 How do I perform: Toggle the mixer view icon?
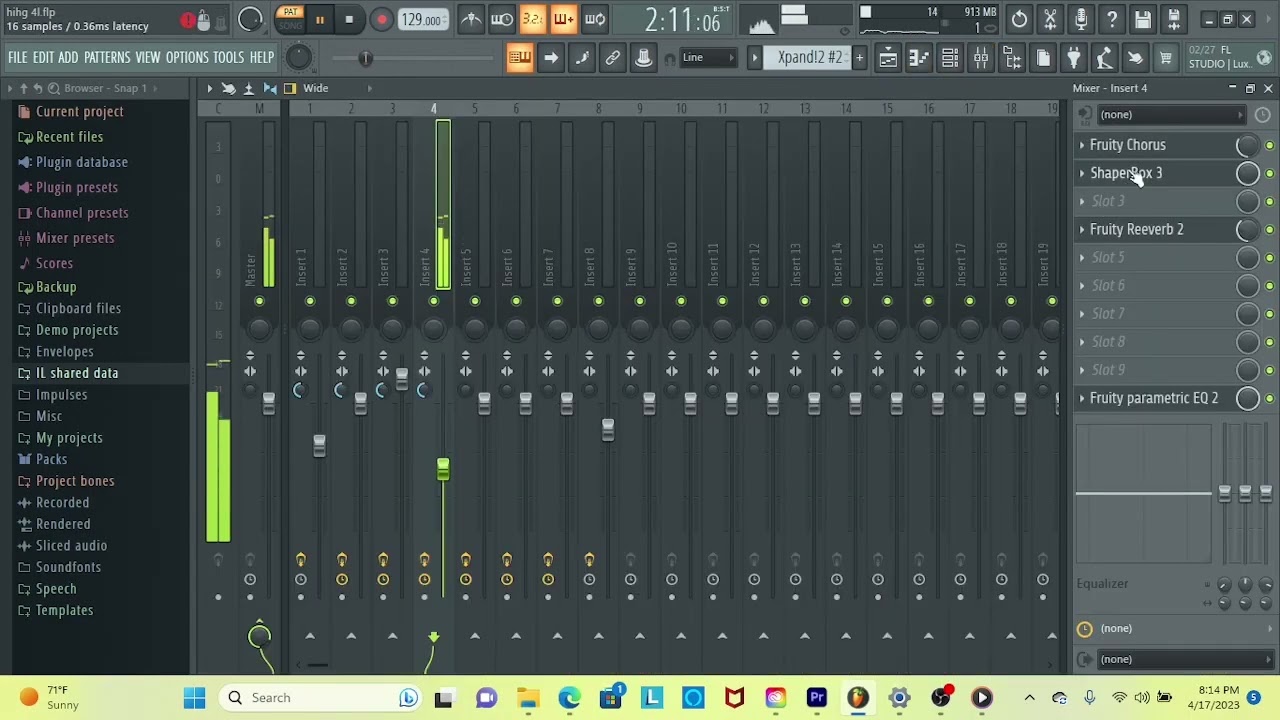click(981, 58)
